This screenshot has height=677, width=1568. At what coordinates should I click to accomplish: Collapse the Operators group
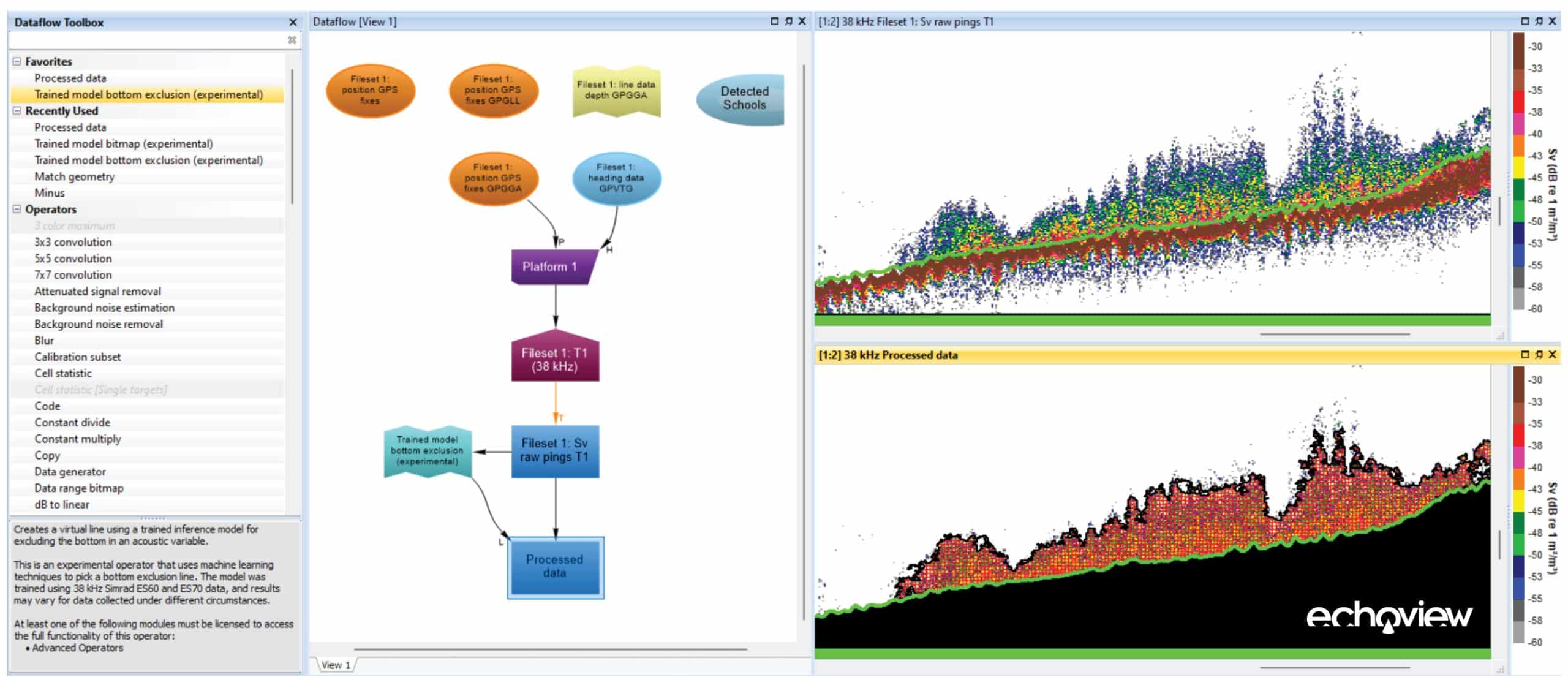(x=17, y=209)
